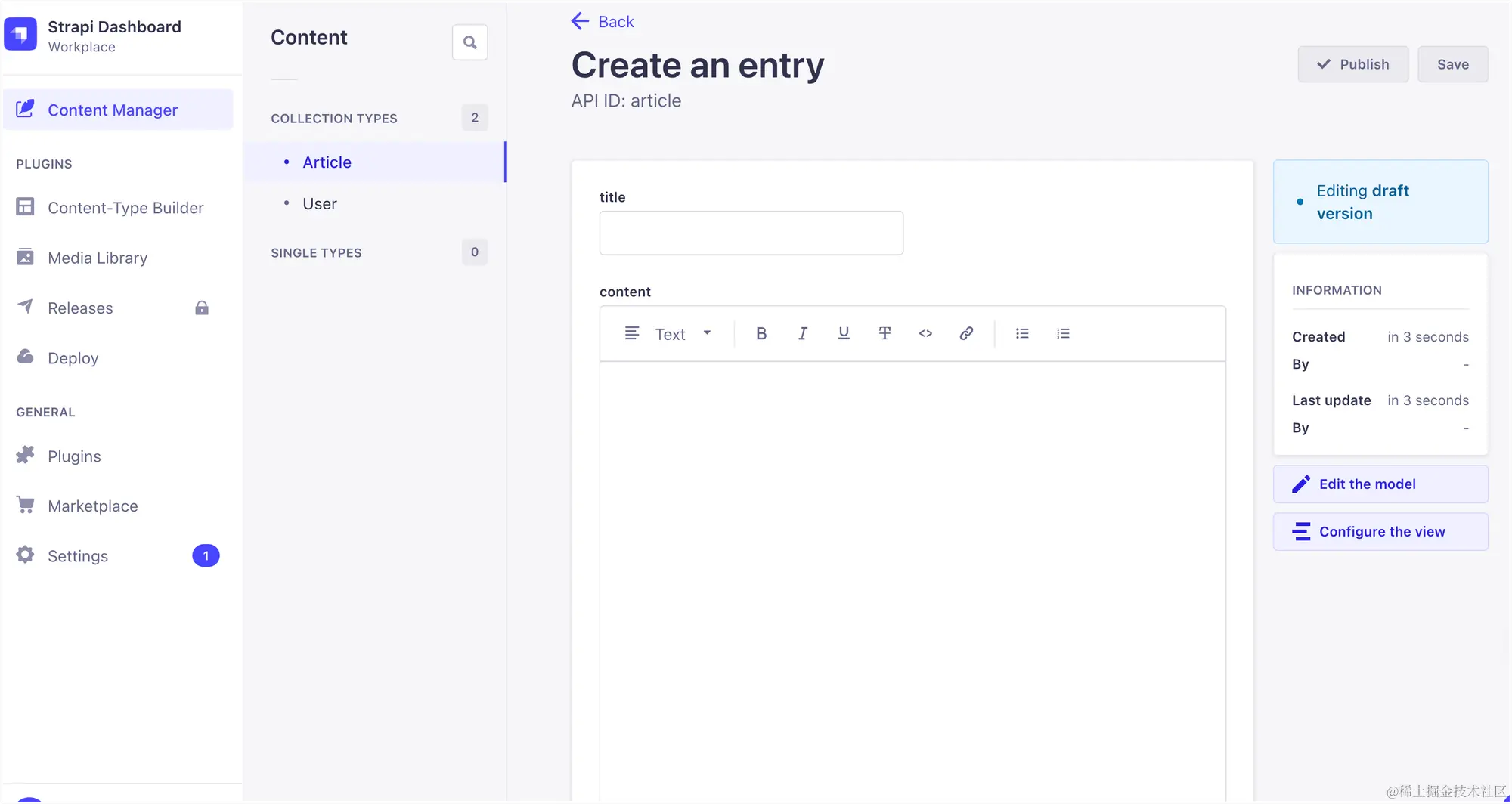Click the Collection Types count badge
The image size is (1512, 804).
[475, 117]
